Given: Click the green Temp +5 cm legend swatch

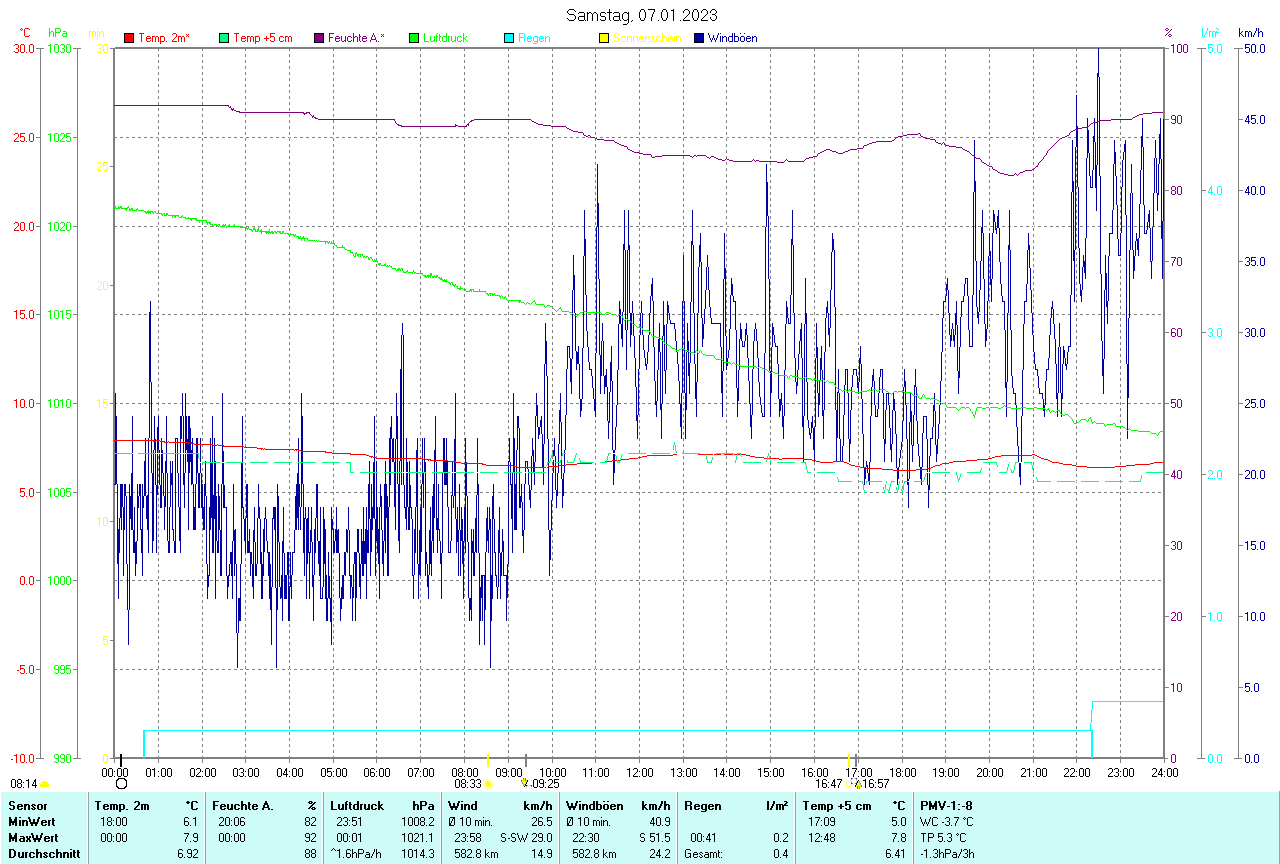Looking at the screenshot, I should coord(224,38).
